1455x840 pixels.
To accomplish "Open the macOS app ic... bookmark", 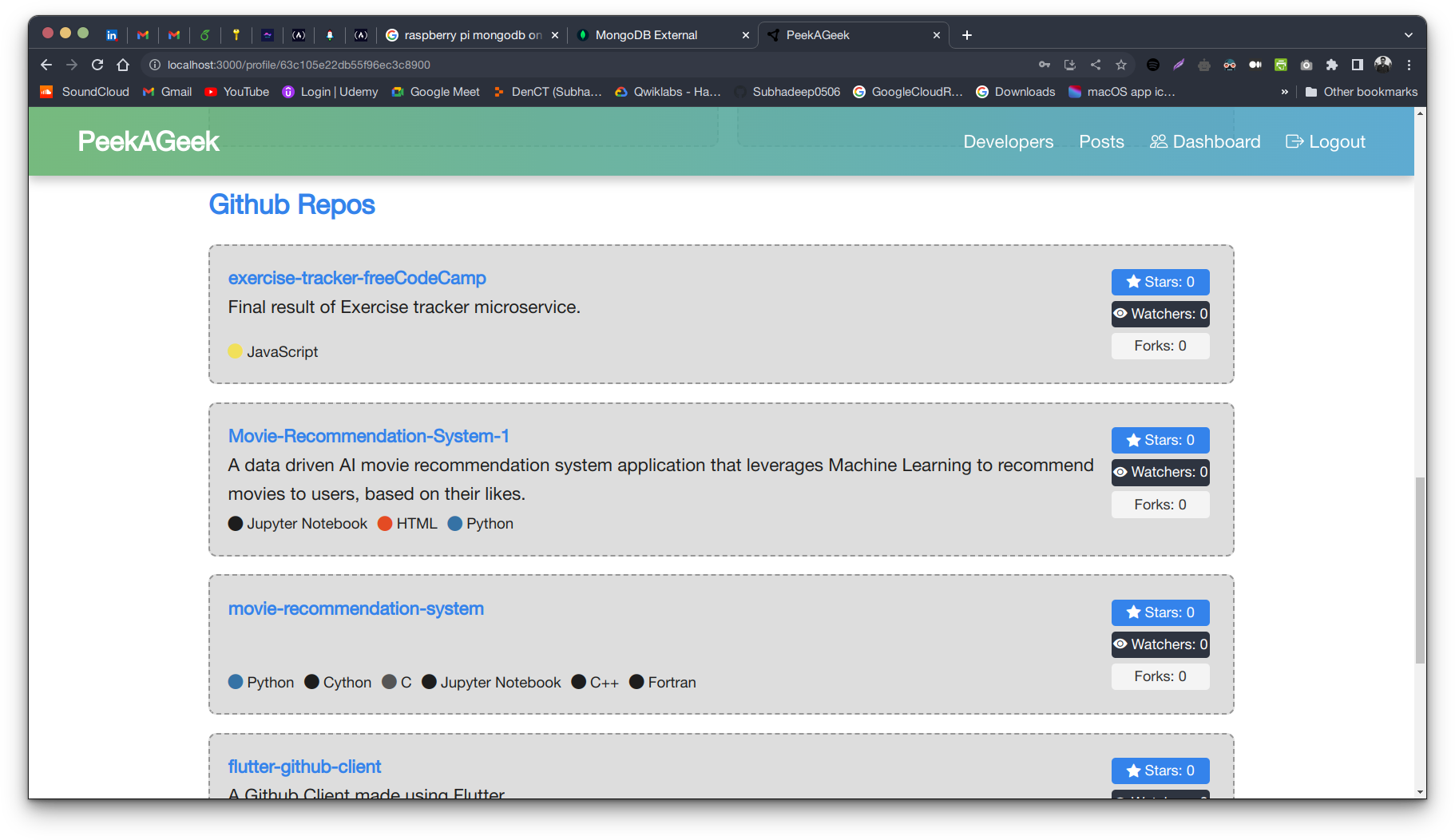I will [x=1123, y=92].
